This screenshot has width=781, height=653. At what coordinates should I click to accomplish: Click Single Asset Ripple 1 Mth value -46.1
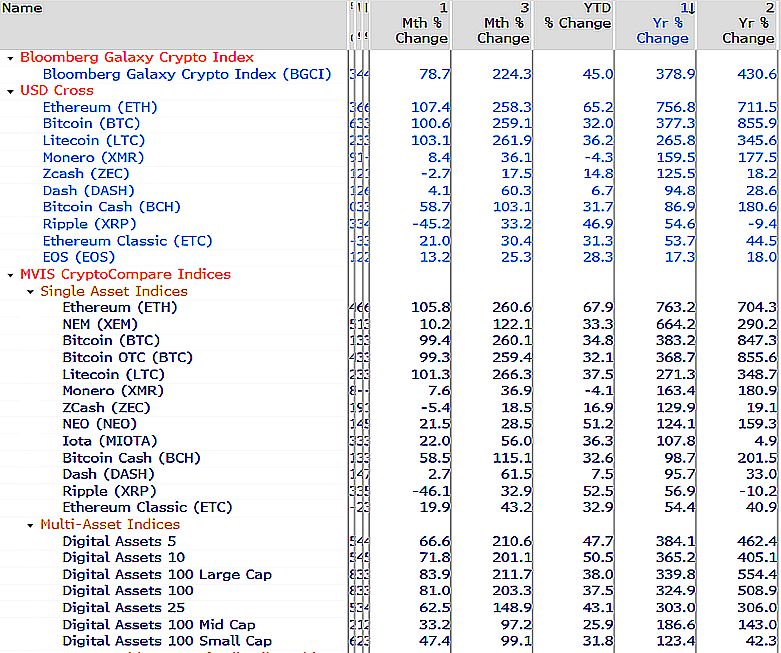431,491
